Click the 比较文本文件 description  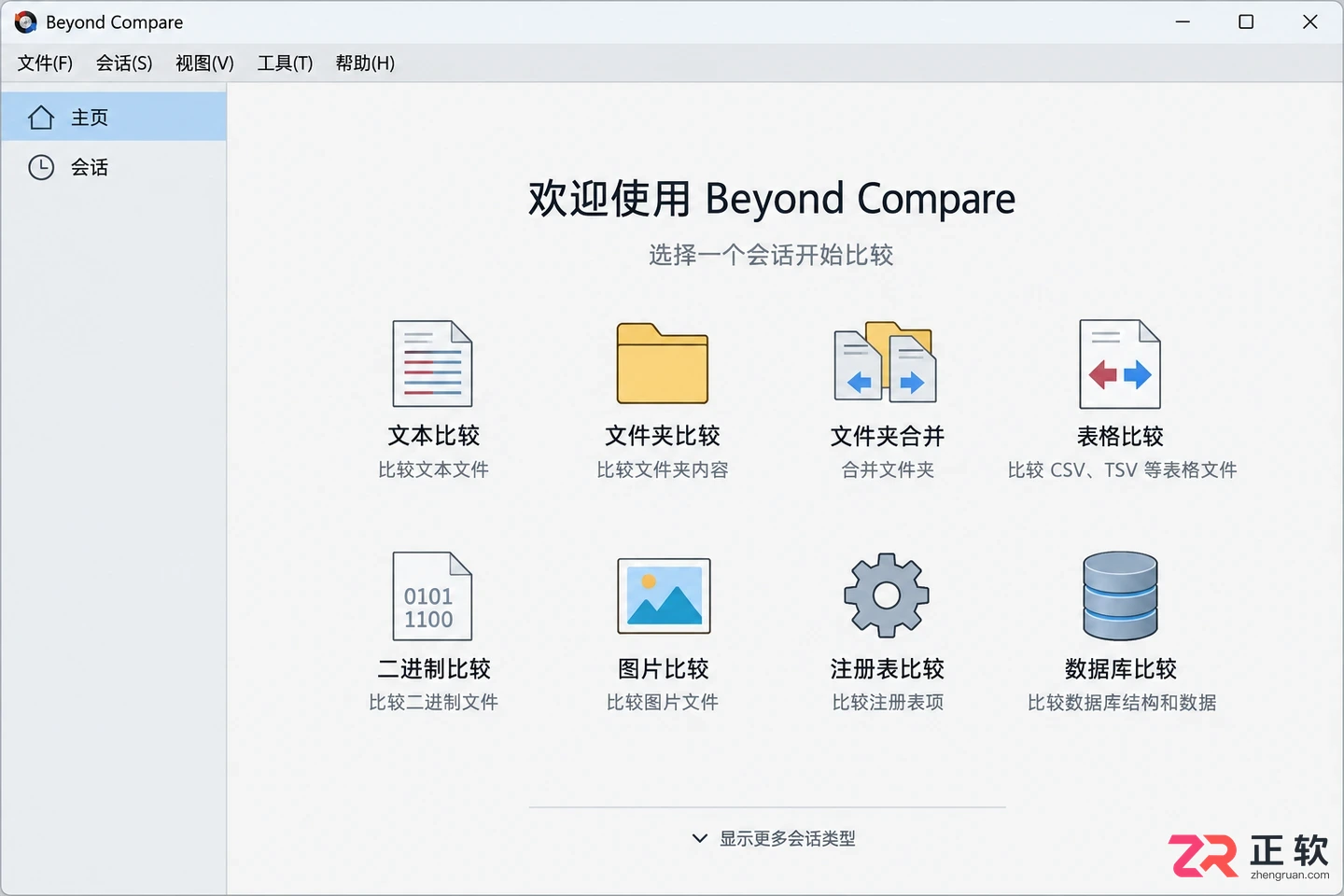434,469
